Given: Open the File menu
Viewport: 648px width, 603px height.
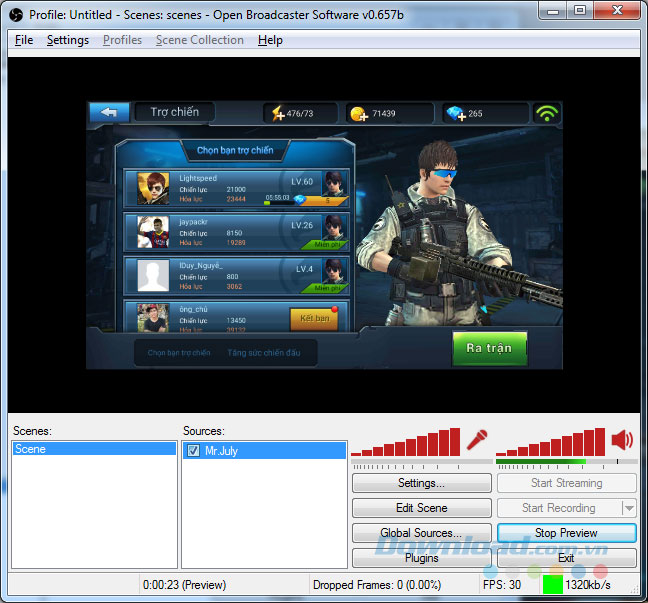Looking at the screenshot, I should 24,40.
